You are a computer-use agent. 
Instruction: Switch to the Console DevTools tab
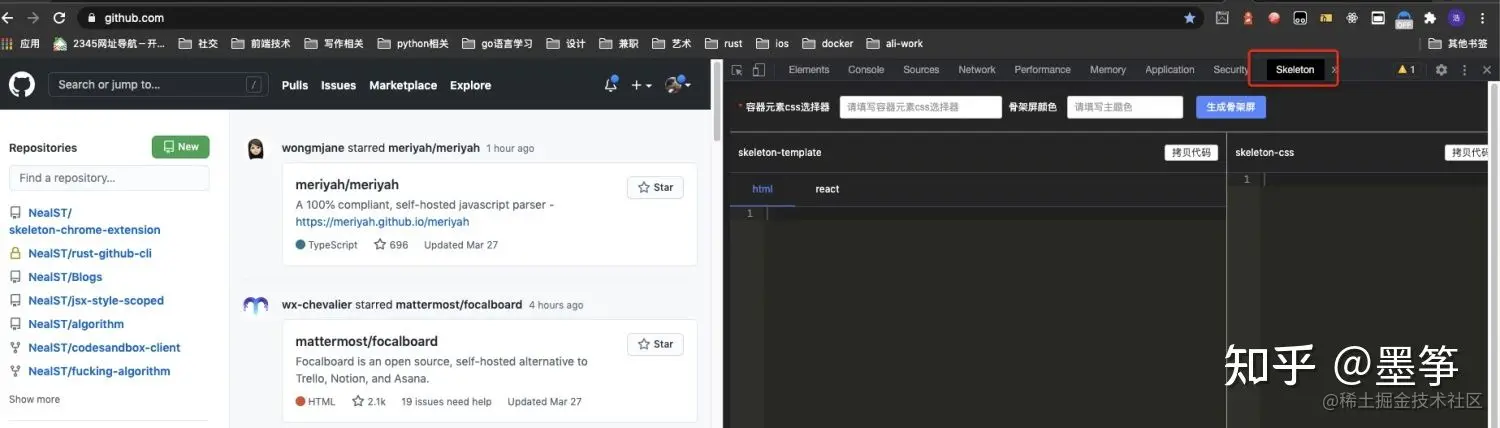[x=866, y=70]
